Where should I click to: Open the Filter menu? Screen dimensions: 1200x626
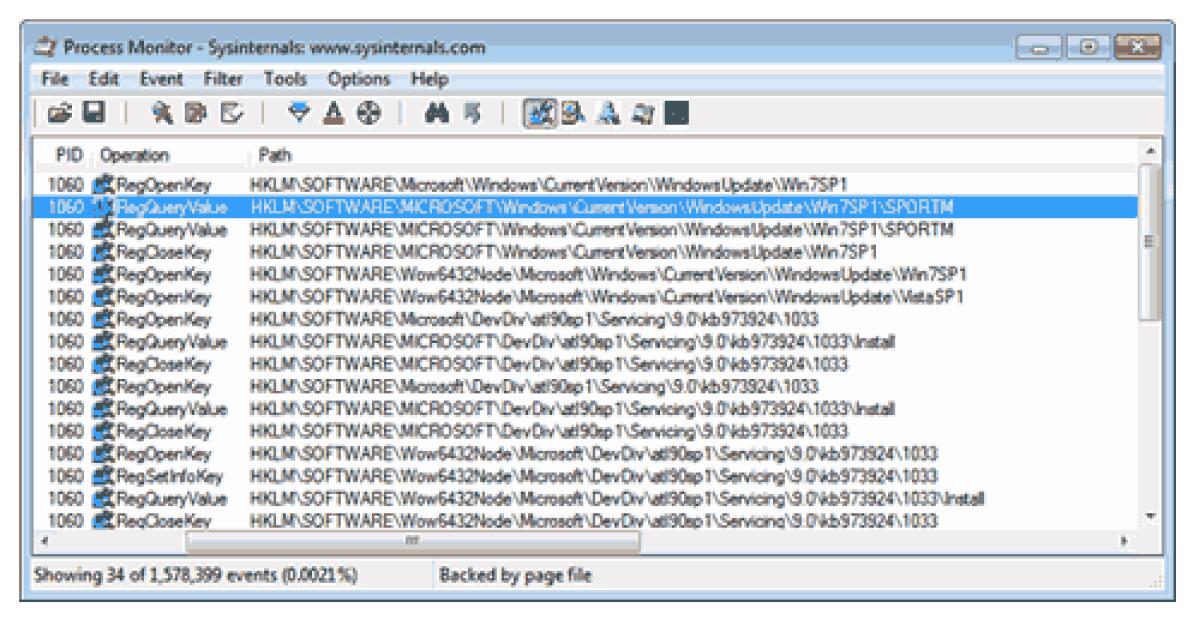(223, 79)
